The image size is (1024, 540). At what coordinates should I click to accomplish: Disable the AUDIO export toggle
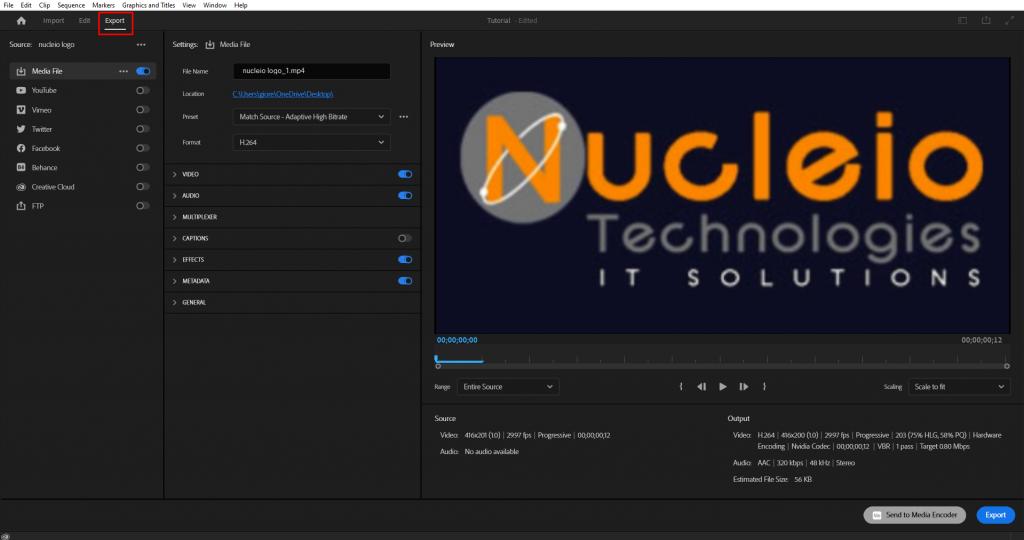(405, 195)
